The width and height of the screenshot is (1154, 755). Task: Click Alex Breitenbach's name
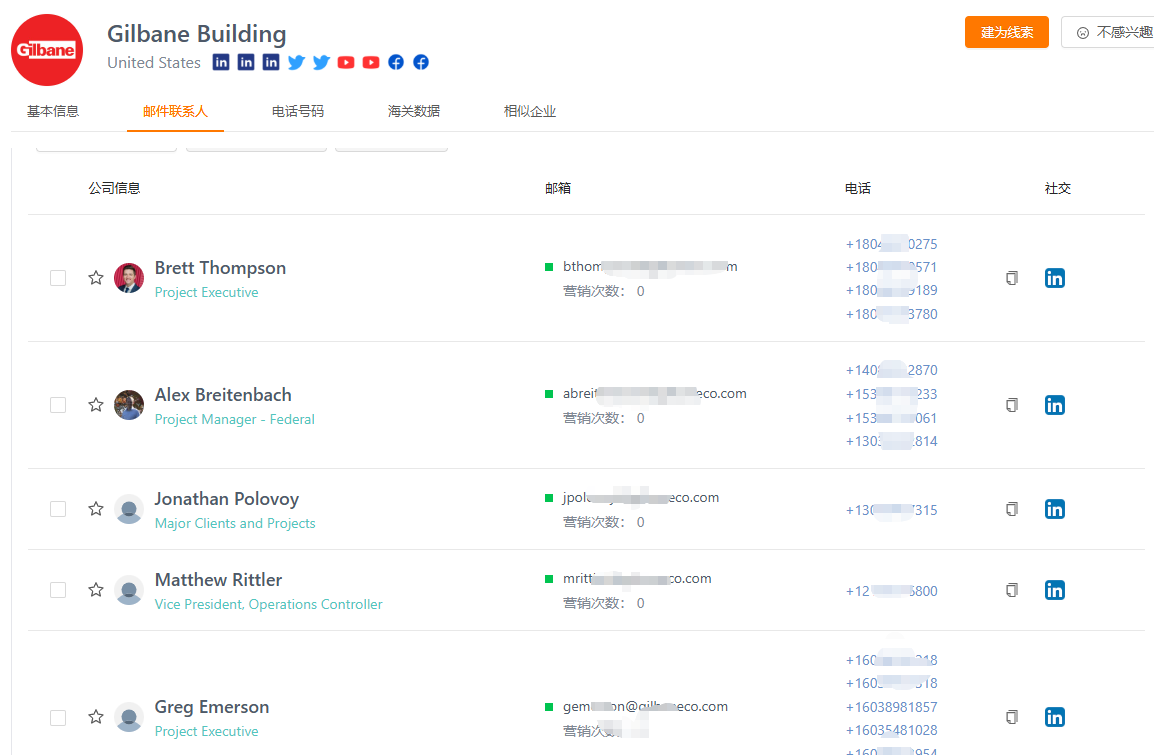tap(223, 395)
